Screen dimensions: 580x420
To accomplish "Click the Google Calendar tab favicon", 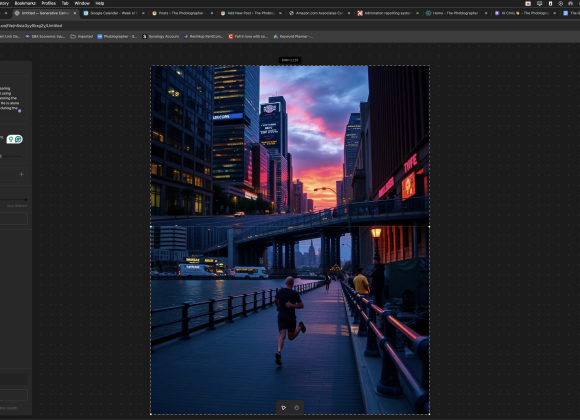I will 86,13.
